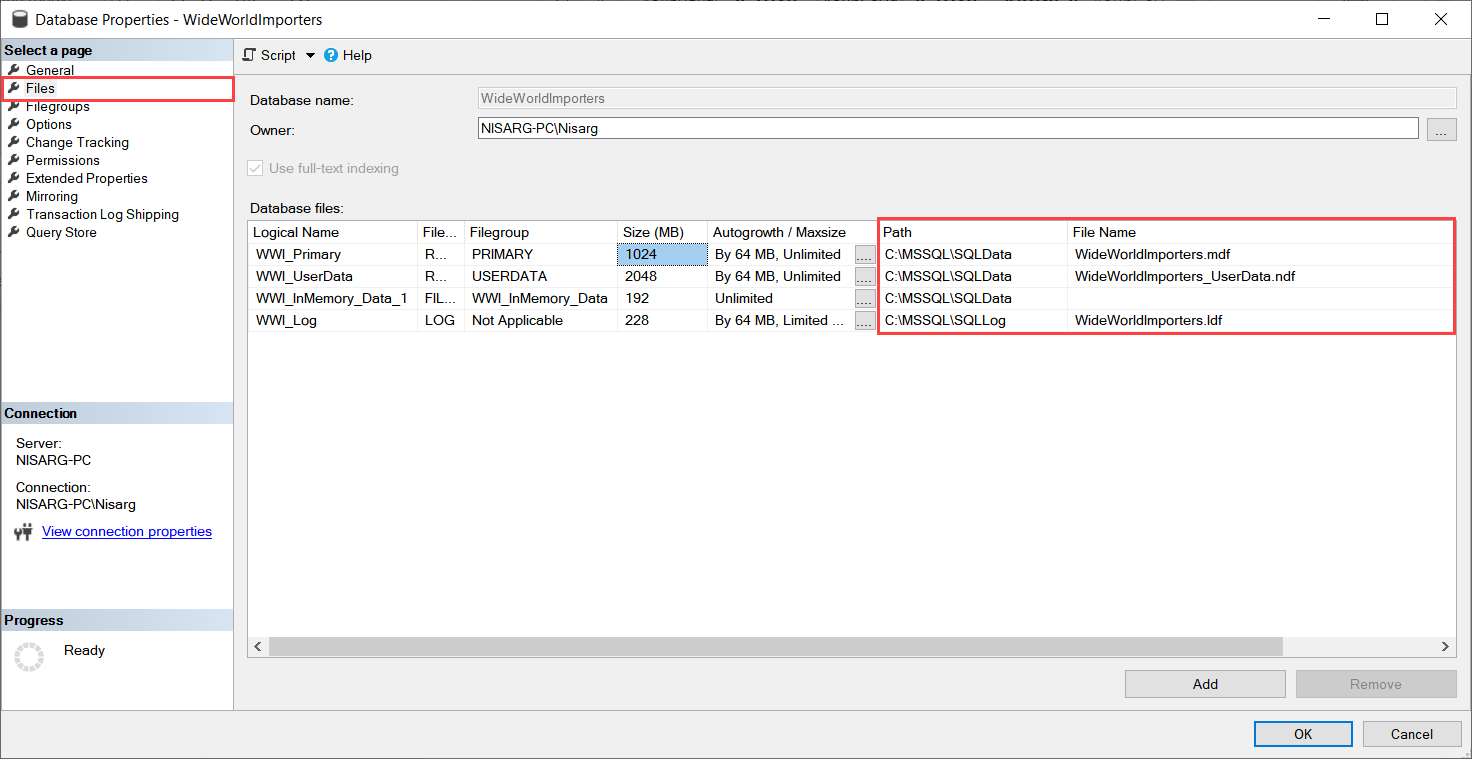The height and width of the screenshot is (759, 1472).
Task: Click the Owner text field
Action: (x=948, y=128)
